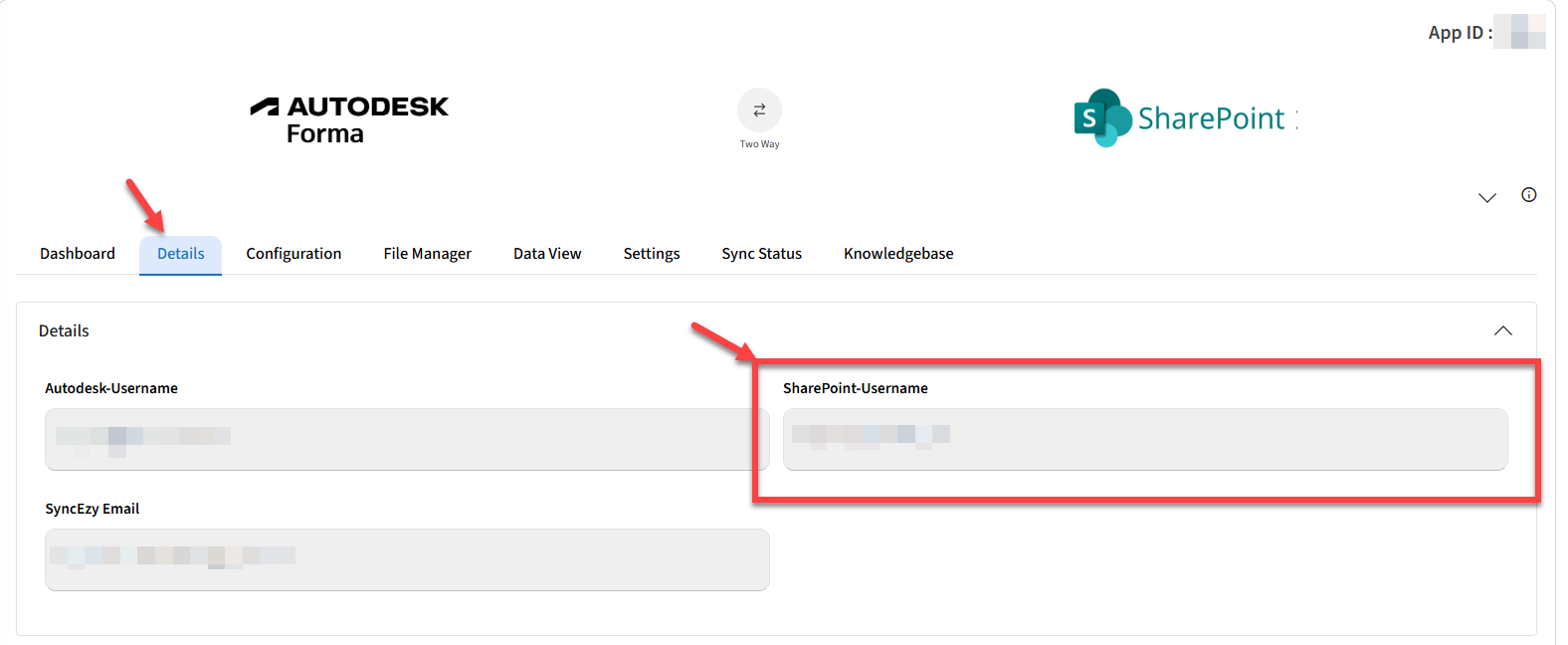This screenshot has height=645, width=1568.
Task: Open the Settings tab
Action: (x=652, y=254)
